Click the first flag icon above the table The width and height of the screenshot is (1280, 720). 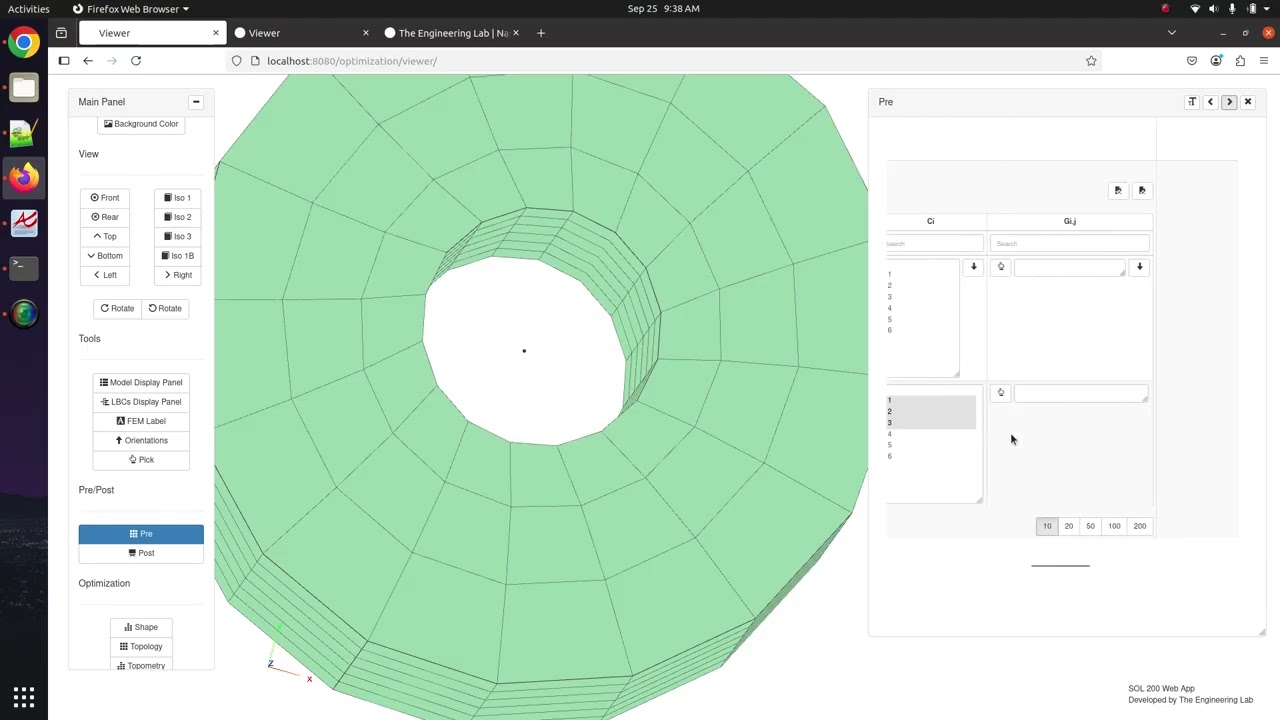point(1118,190)
